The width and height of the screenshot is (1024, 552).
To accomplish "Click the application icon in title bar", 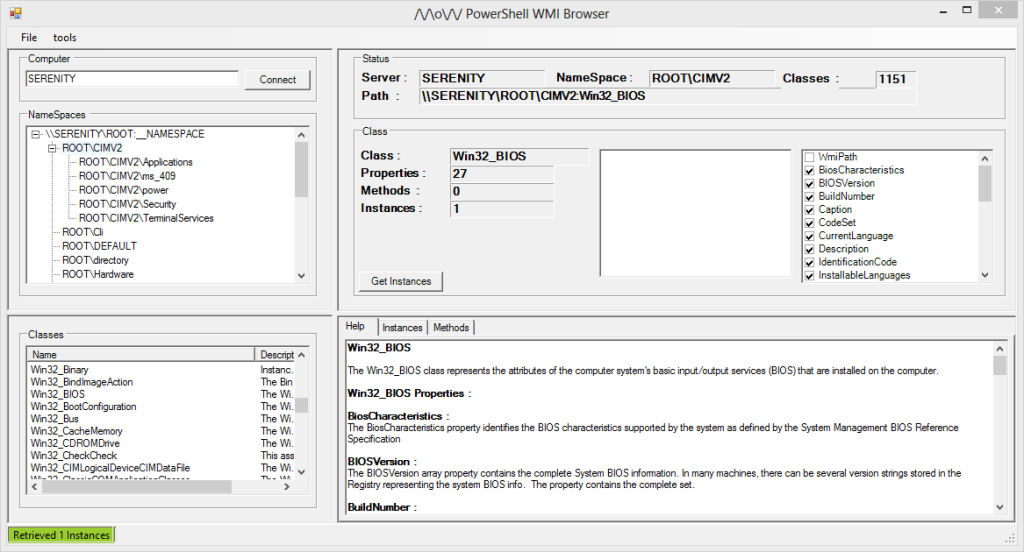I will (x=16, y=13).
